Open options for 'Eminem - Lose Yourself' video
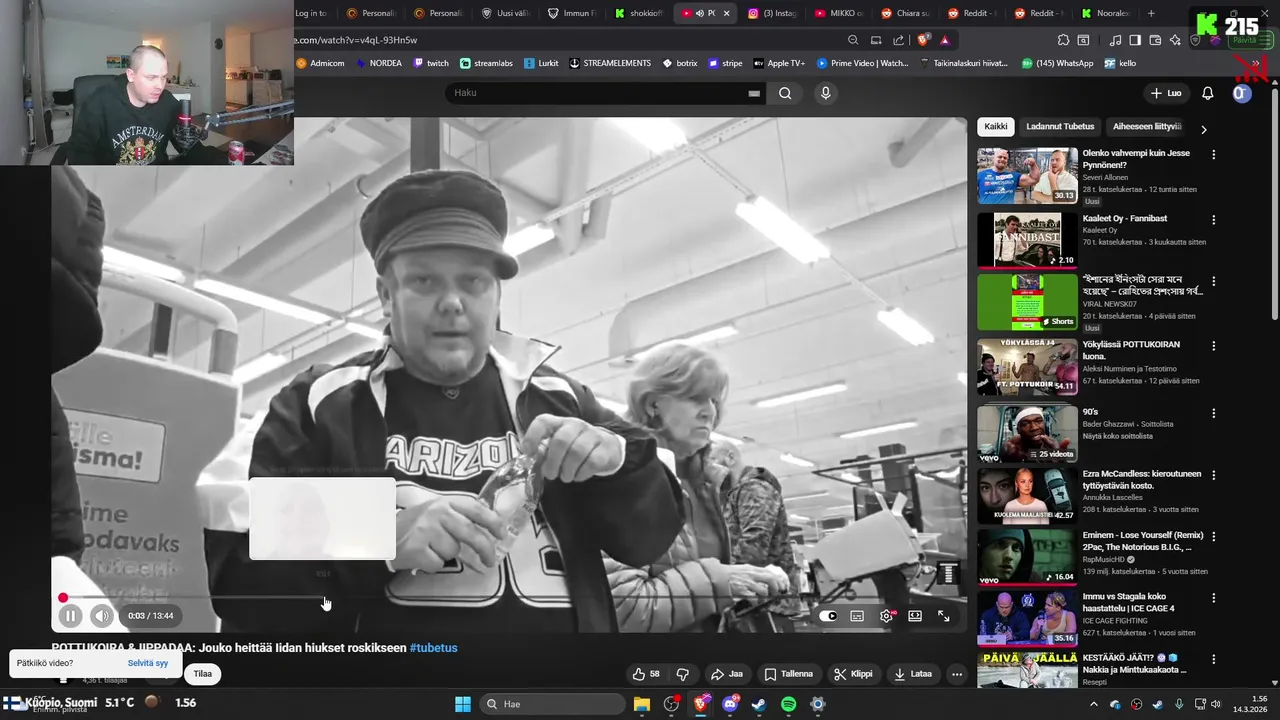1280x720 pixels. point(1214,537)
